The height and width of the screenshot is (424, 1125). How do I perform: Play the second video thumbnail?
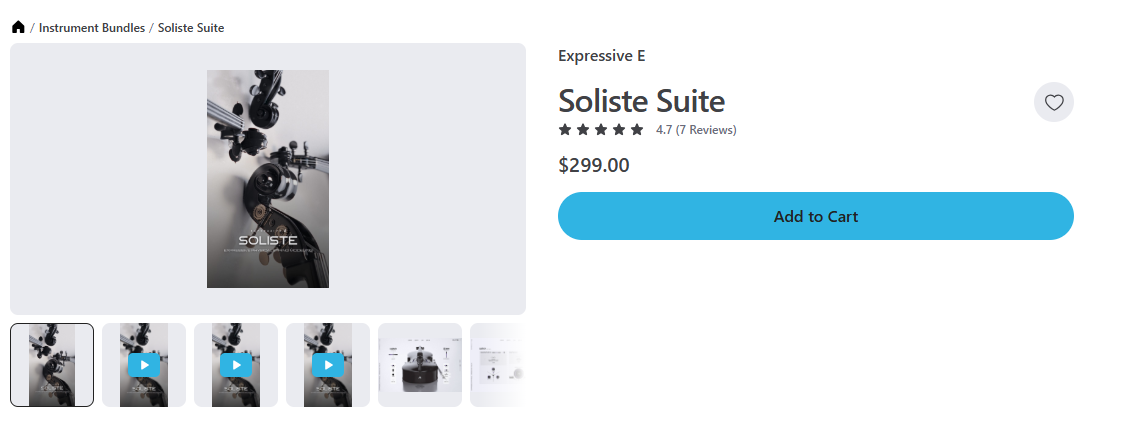click(236, 365)
